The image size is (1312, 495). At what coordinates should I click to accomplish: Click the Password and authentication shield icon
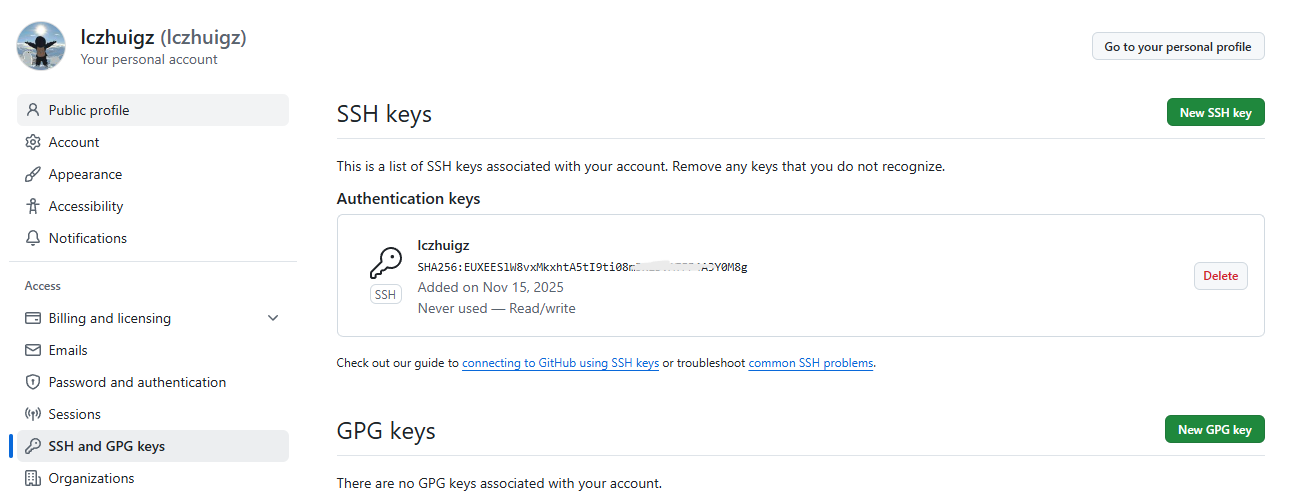click(33, 382)
